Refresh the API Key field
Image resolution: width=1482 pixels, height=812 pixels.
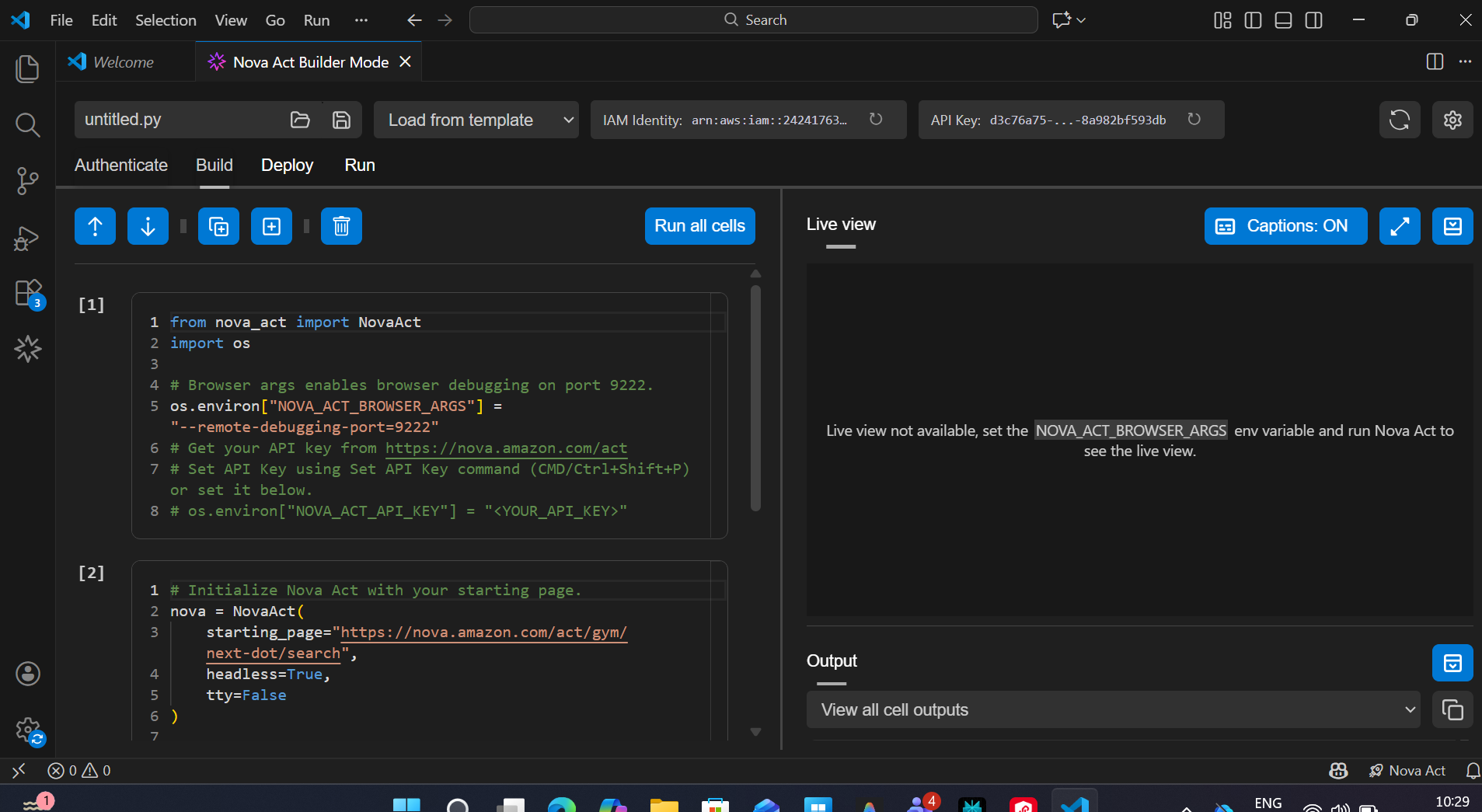tap(1194, 119)
